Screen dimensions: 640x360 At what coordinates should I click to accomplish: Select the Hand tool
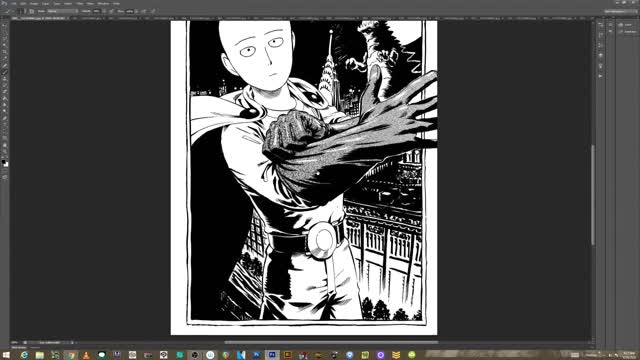pos(5,145)
